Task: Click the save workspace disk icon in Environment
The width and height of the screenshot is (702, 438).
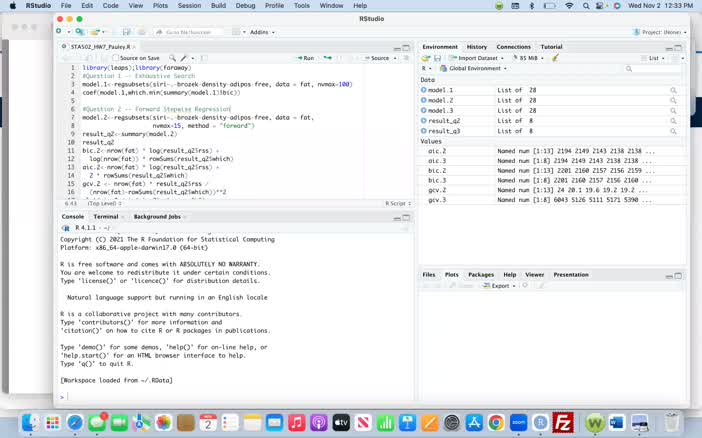Action: tap(439, 58)
